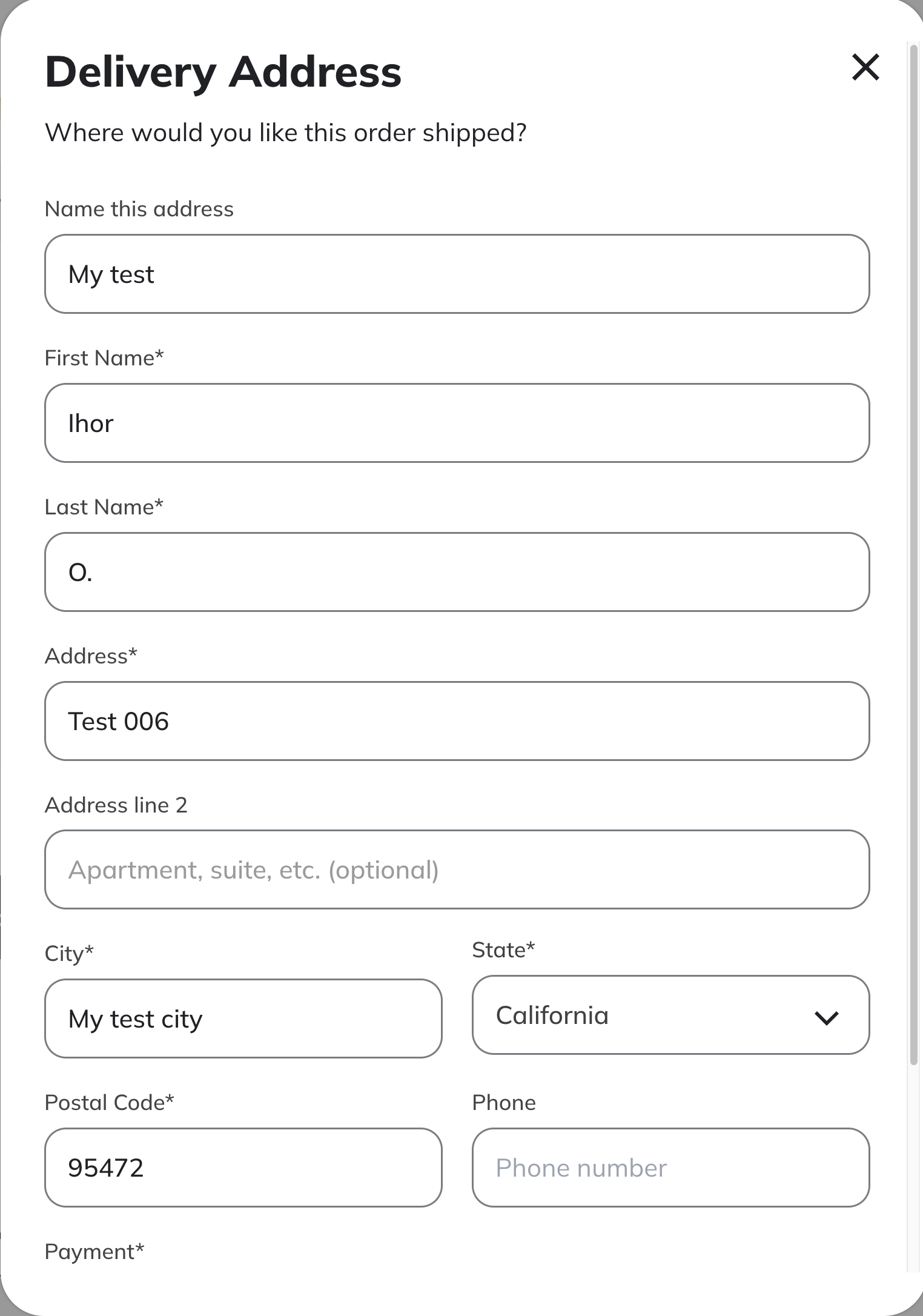Click the 'Name this address' label
Screen dimensions: 923x1316
click(x=139, y=209)
